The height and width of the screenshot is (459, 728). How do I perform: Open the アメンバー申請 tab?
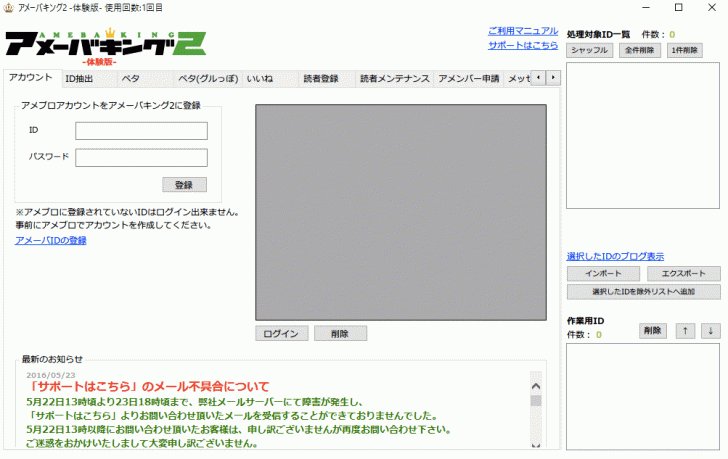pos(468,78)
